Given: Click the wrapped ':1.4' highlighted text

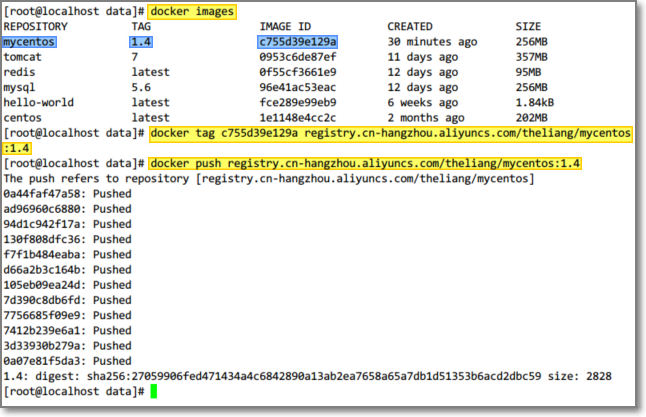Looking at the screenshot, I should point(16,148).
